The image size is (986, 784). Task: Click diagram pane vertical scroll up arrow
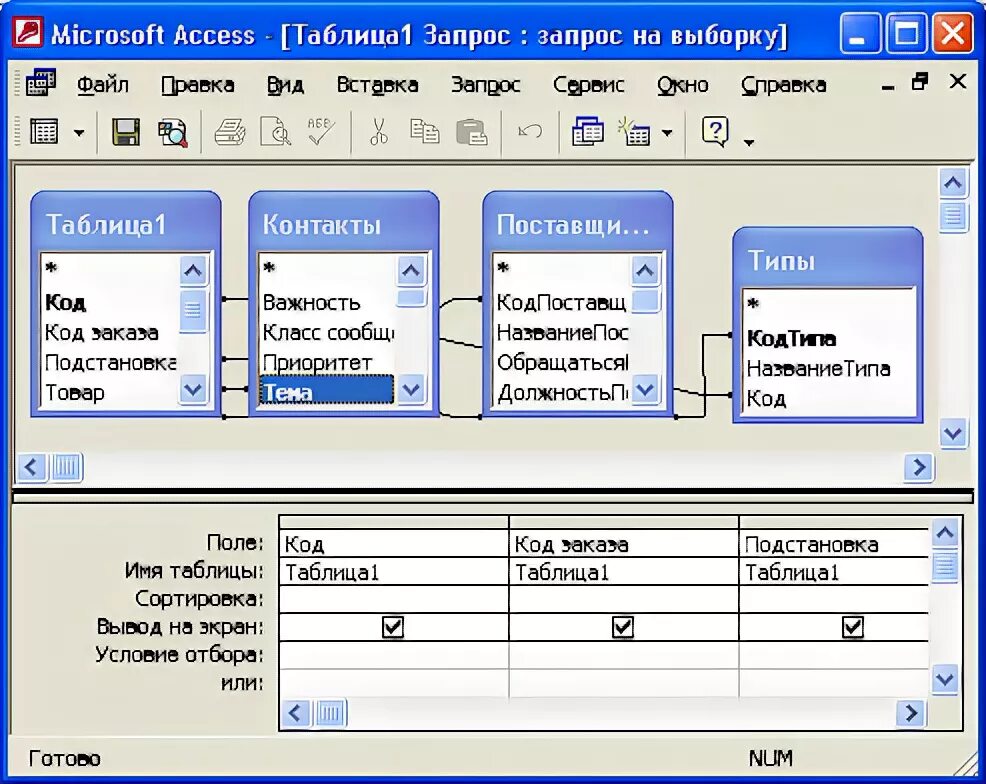tap(953, 184)
